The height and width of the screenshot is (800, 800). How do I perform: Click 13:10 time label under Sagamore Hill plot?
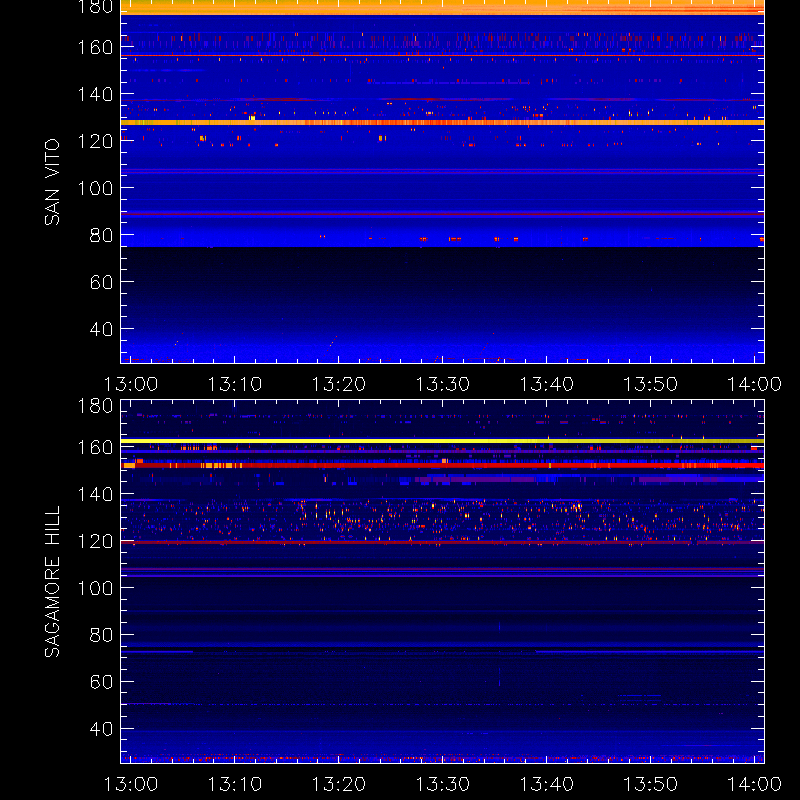pyautogui.click(x=235, y=784)
